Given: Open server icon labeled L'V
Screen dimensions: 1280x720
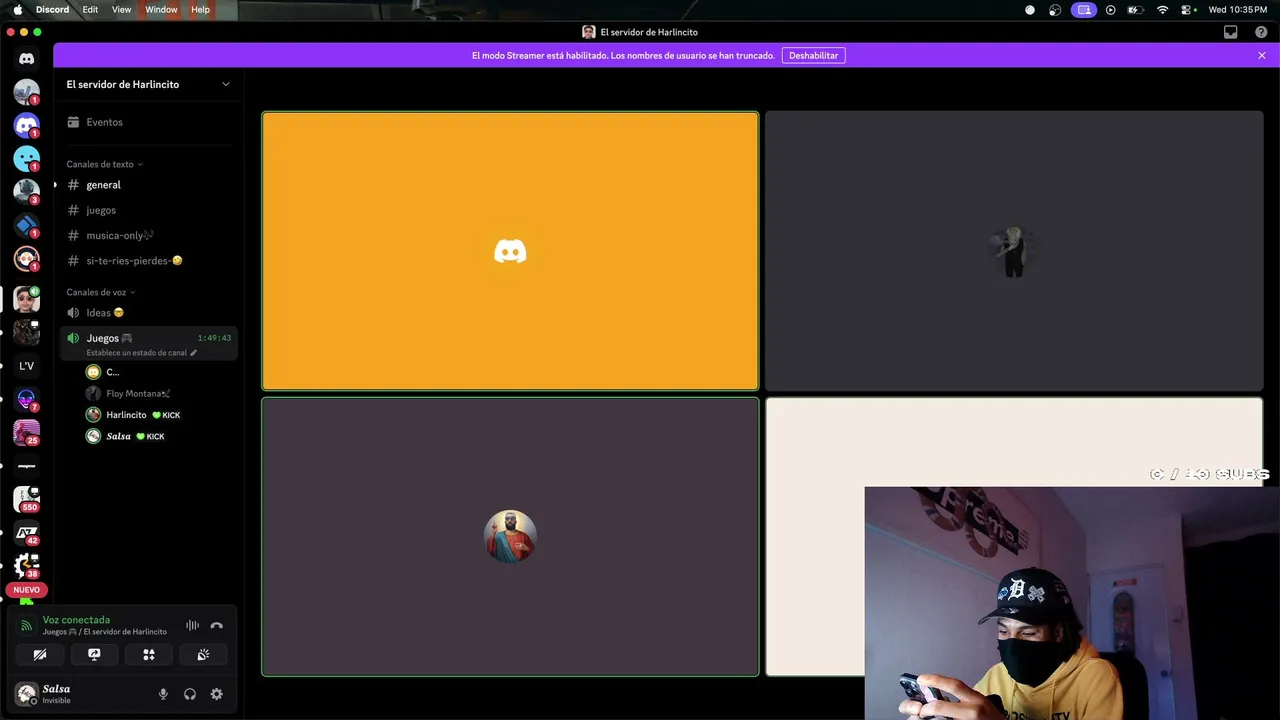Looking at the screenshot, I should tap(26, 366).
